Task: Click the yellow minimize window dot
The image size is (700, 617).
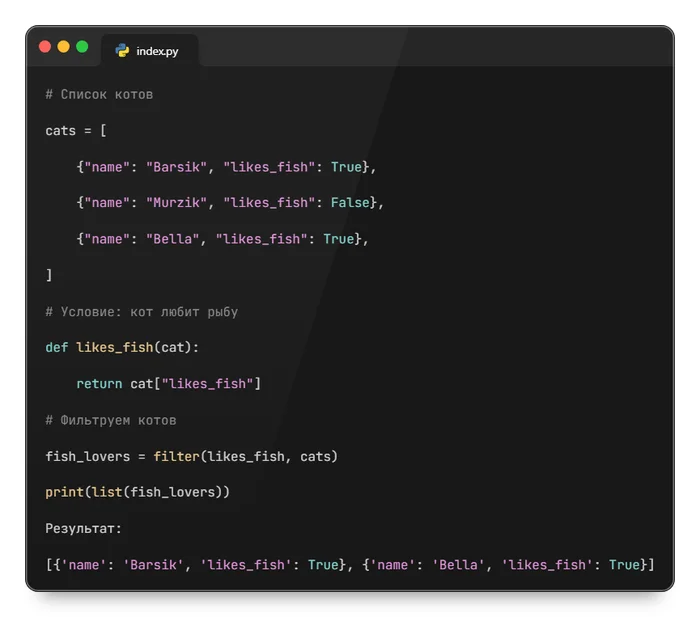Action: 63,47
